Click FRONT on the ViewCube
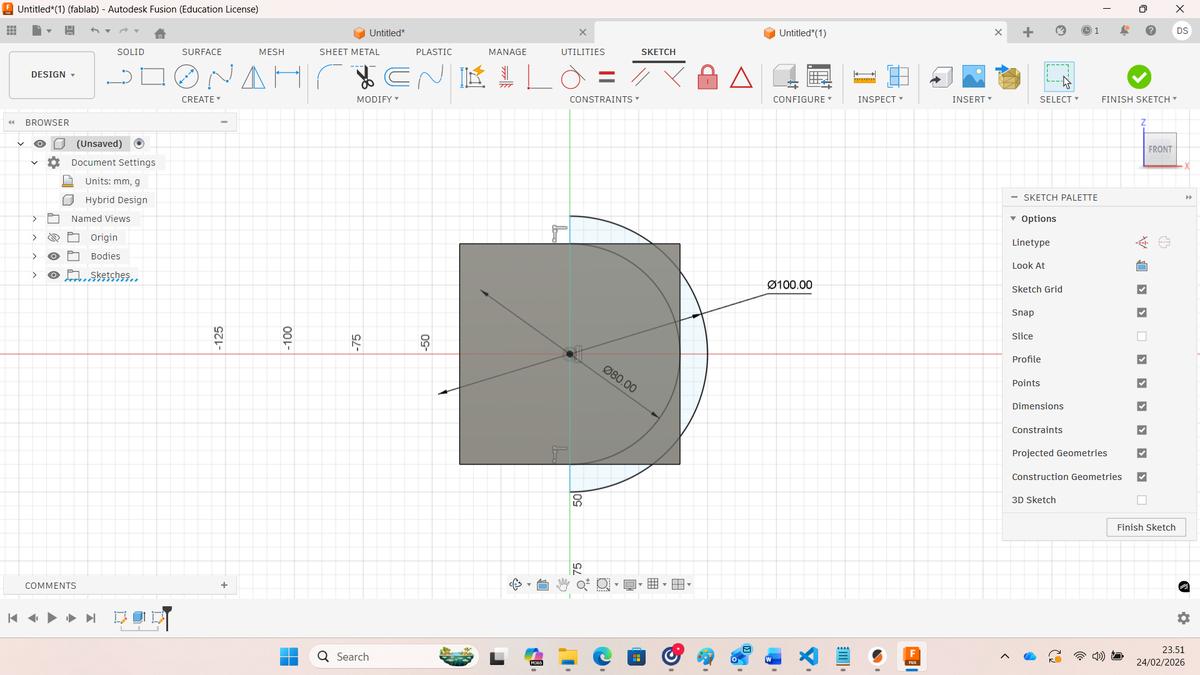This screenshot has width=1200, height=675. point(1159,149)
